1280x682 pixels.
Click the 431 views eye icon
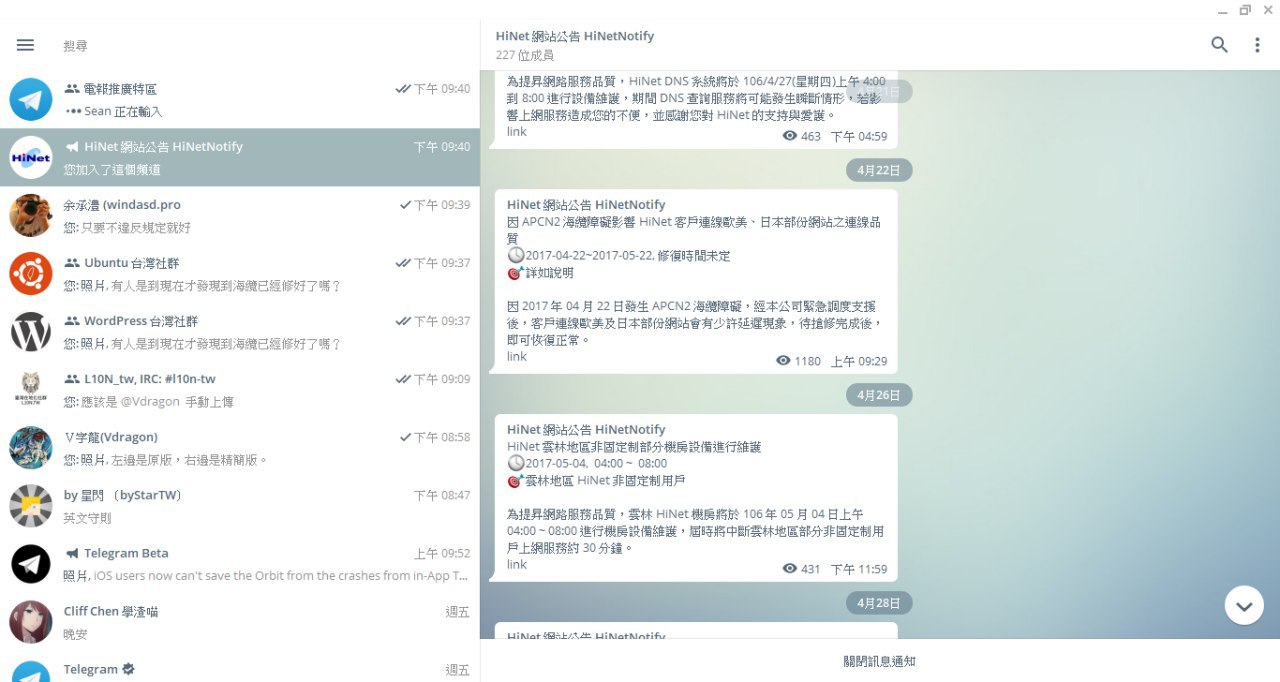coord(790,568)
